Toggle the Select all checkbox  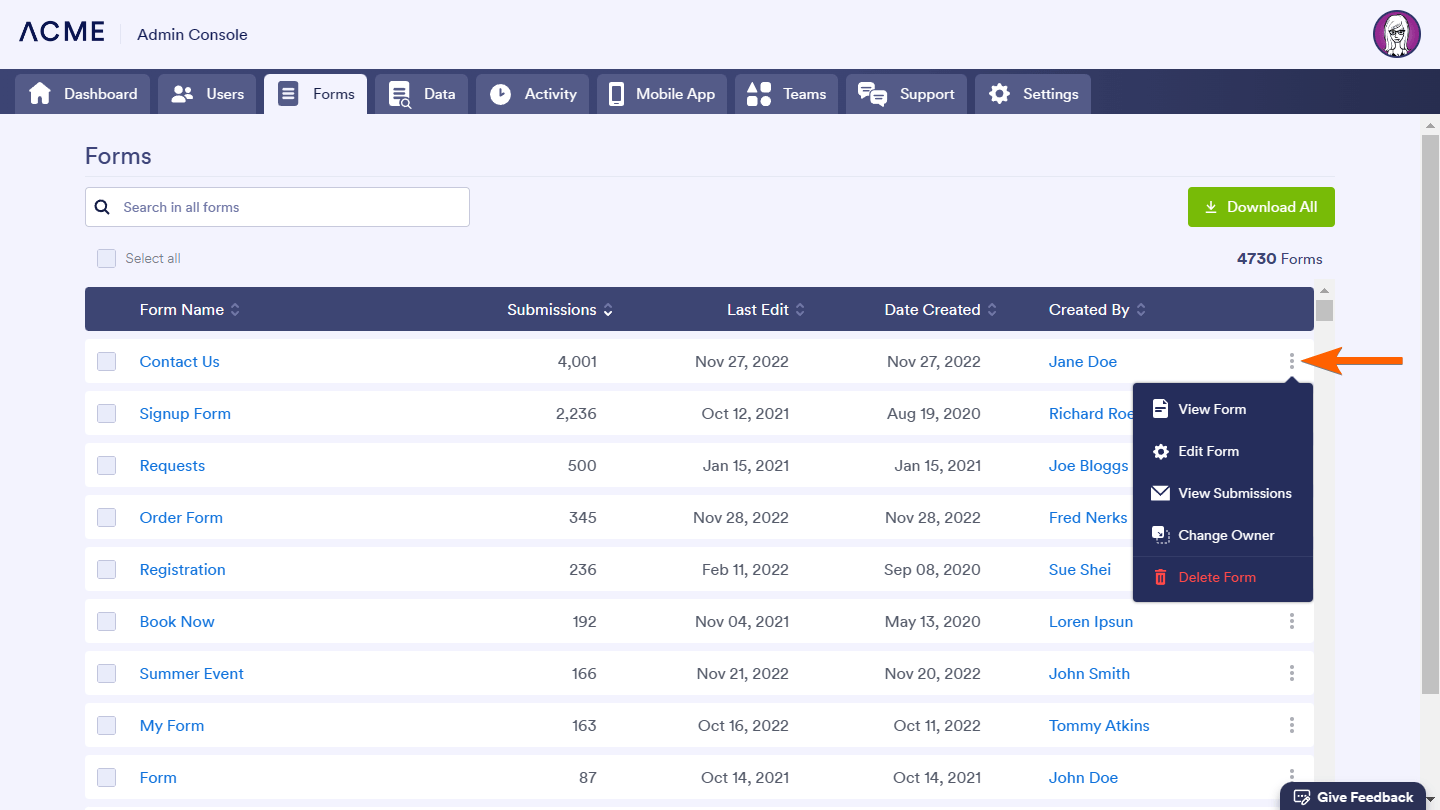[106, 258]
